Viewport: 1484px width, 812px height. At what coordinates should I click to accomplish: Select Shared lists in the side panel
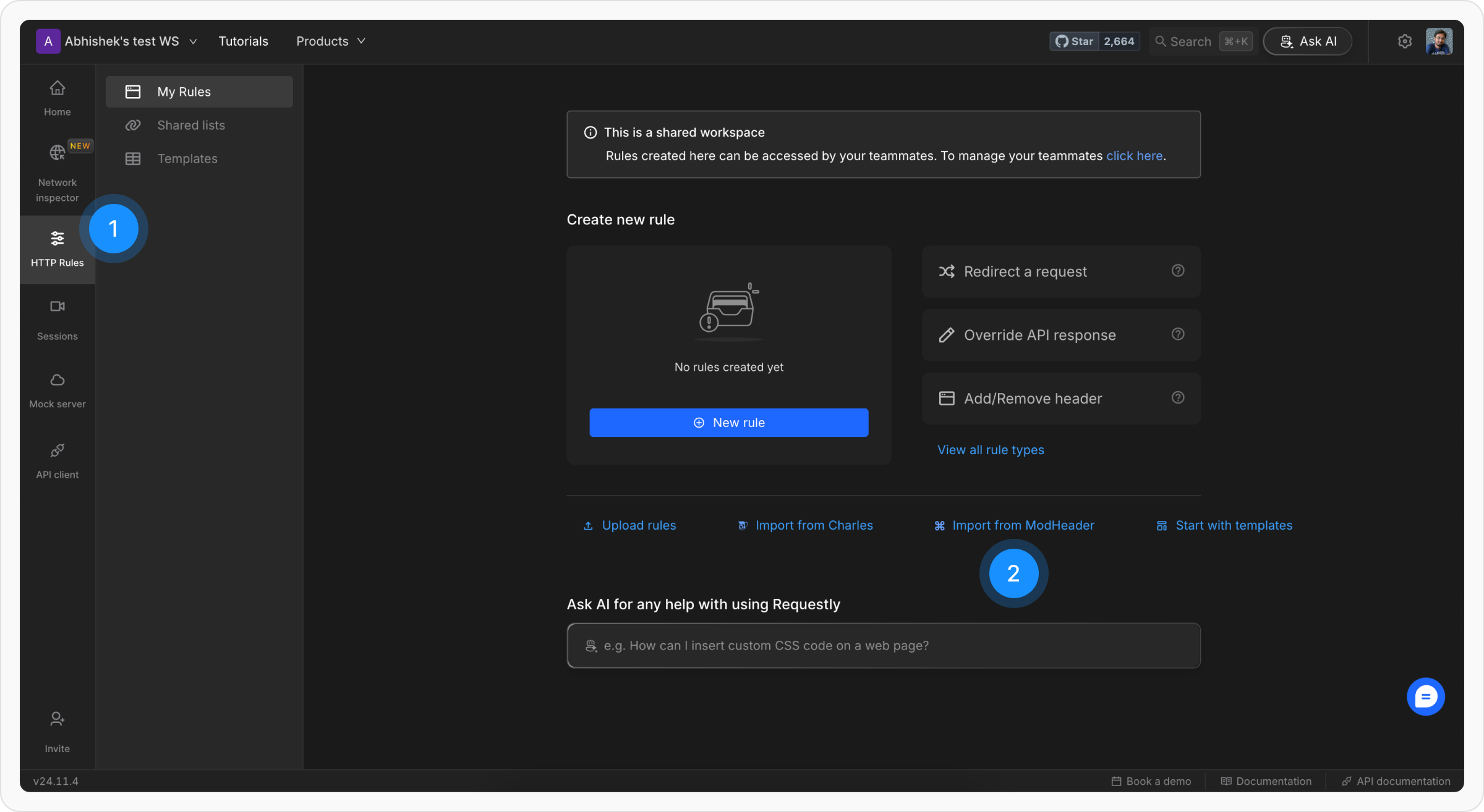(x=190, y=125)
